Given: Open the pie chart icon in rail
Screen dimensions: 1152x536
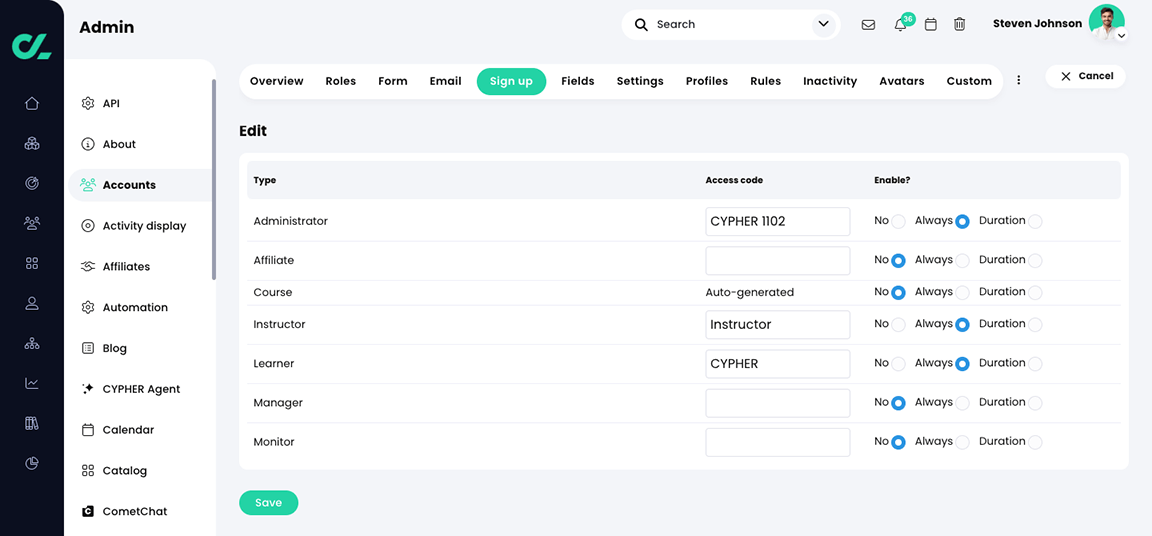Looking at the screenshot, I should coord(32,463).
